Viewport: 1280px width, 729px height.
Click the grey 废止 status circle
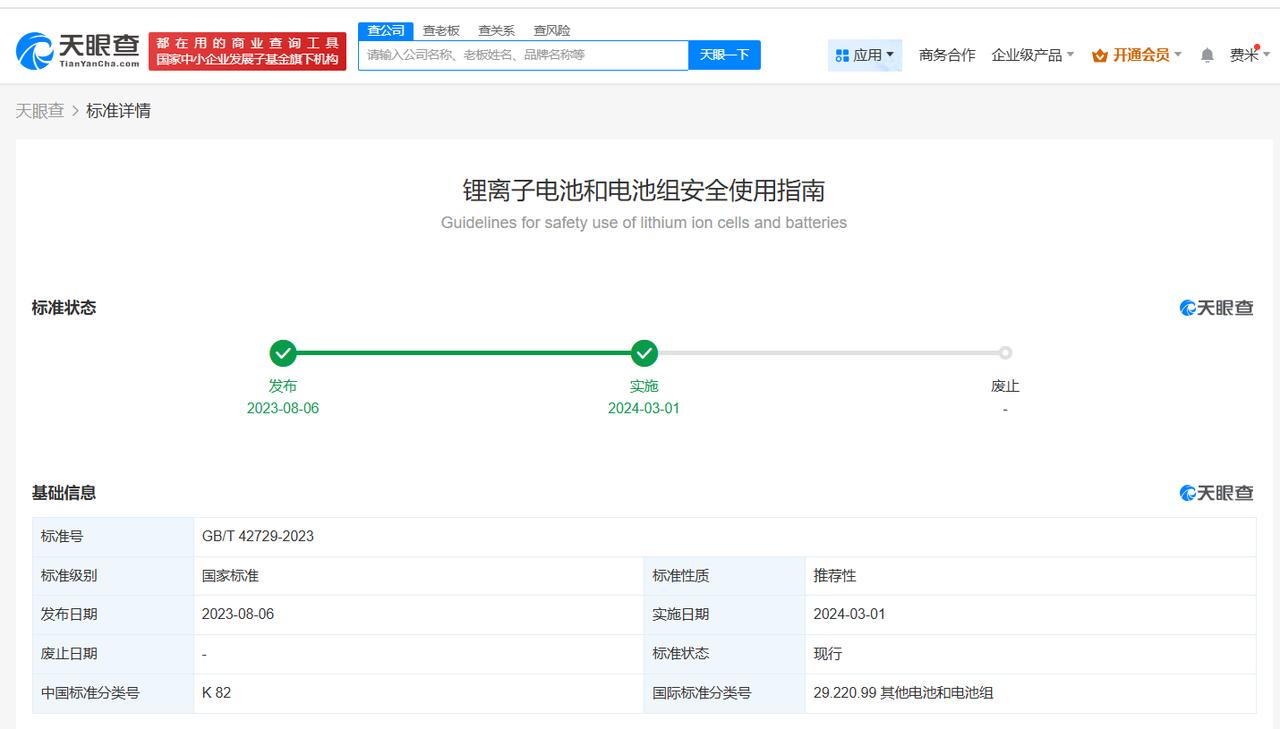tap(1005, 352)
